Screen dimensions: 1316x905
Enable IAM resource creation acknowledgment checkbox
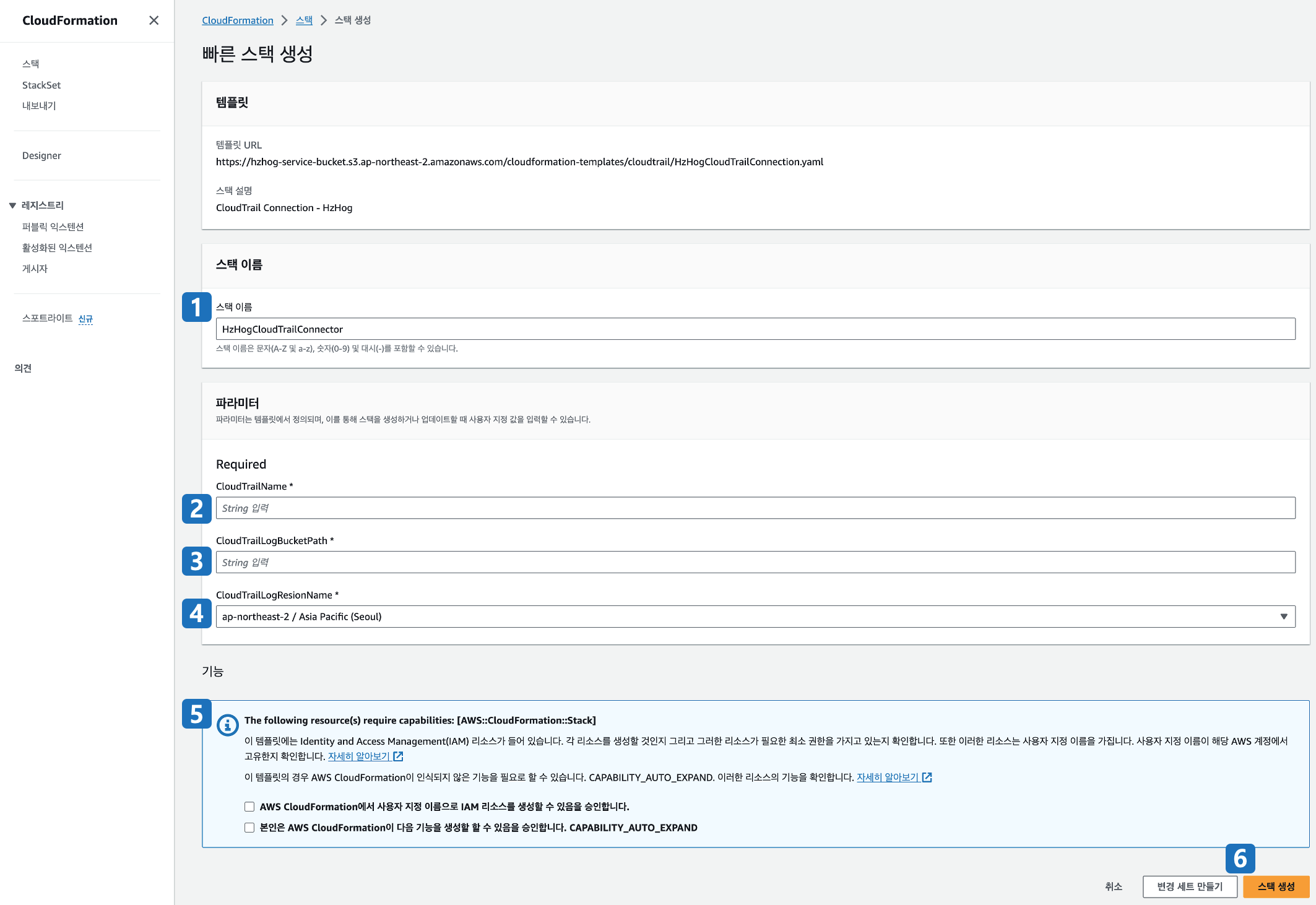coord(249,807)
